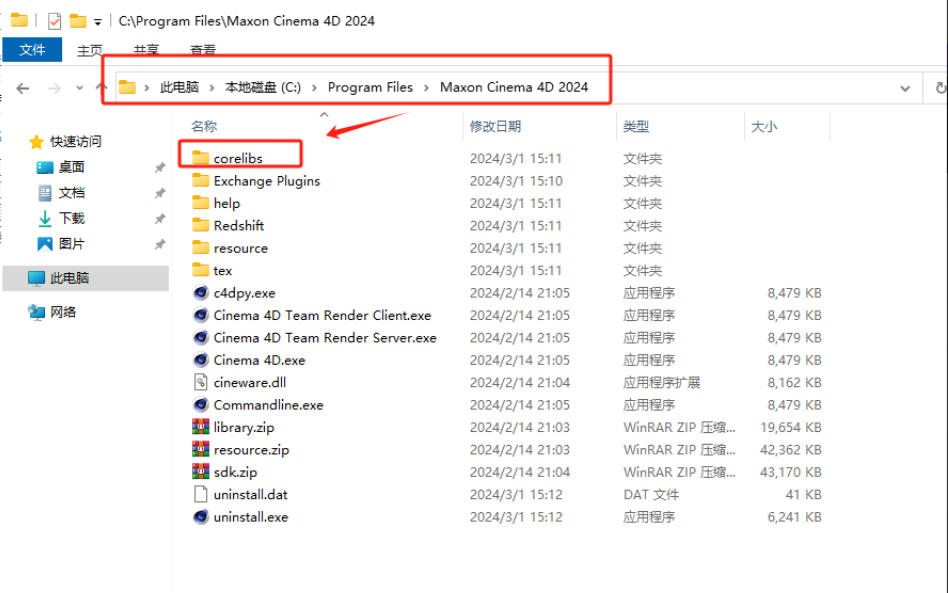Sort files by 修改日期 (Date modified) column
The height and width of the screenshot is (593, 948).
[495, 126]
